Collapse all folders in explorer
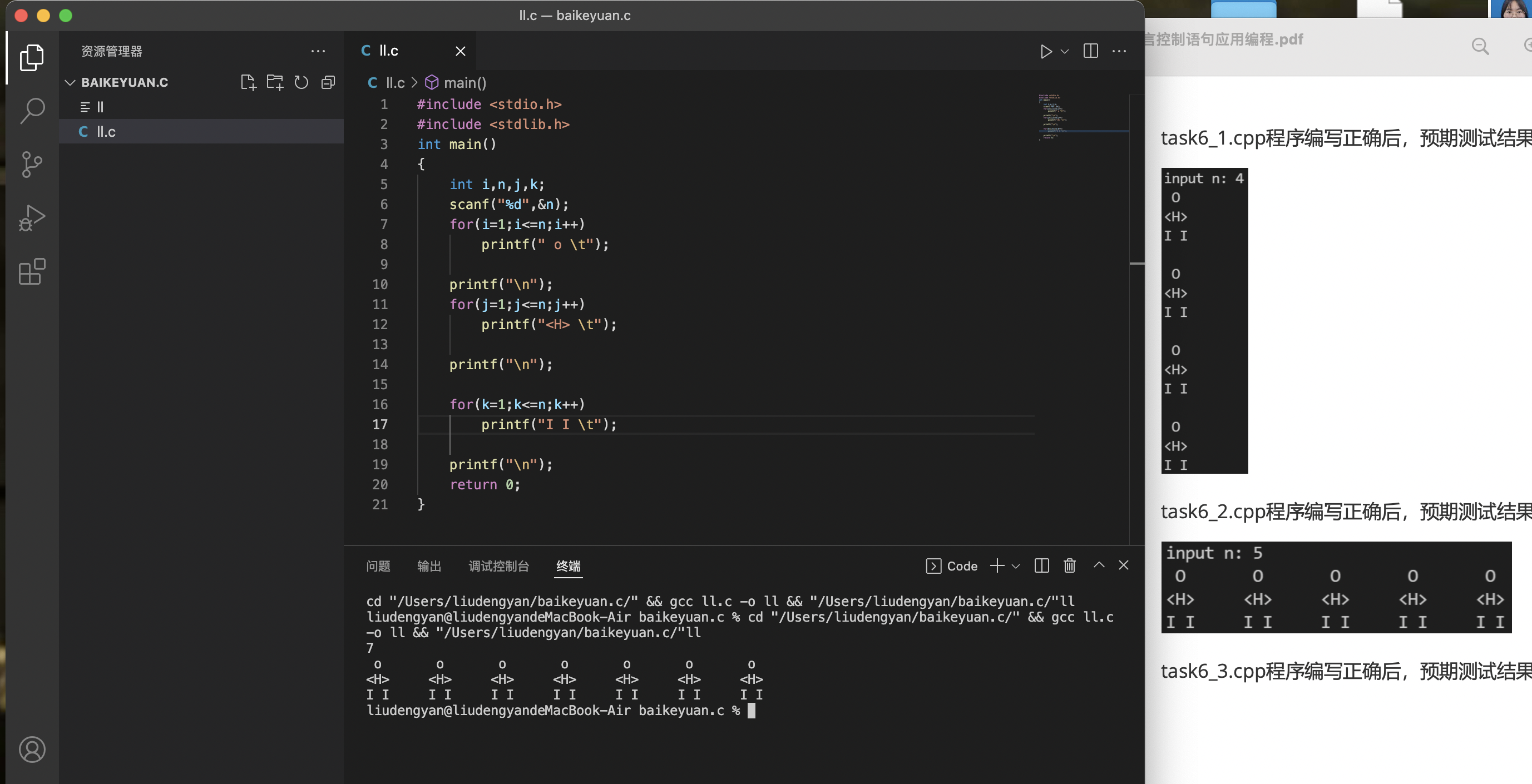 click(328, 82)
